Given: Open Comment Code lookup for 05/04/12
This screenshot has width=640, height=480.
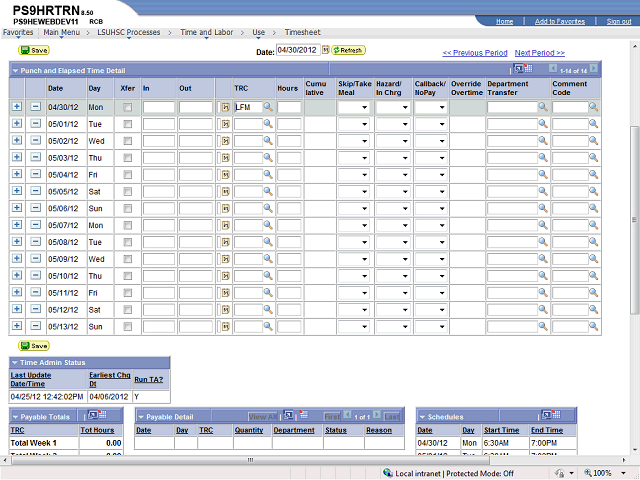Looking at the screenshot, I should click(x=593, y=175).
